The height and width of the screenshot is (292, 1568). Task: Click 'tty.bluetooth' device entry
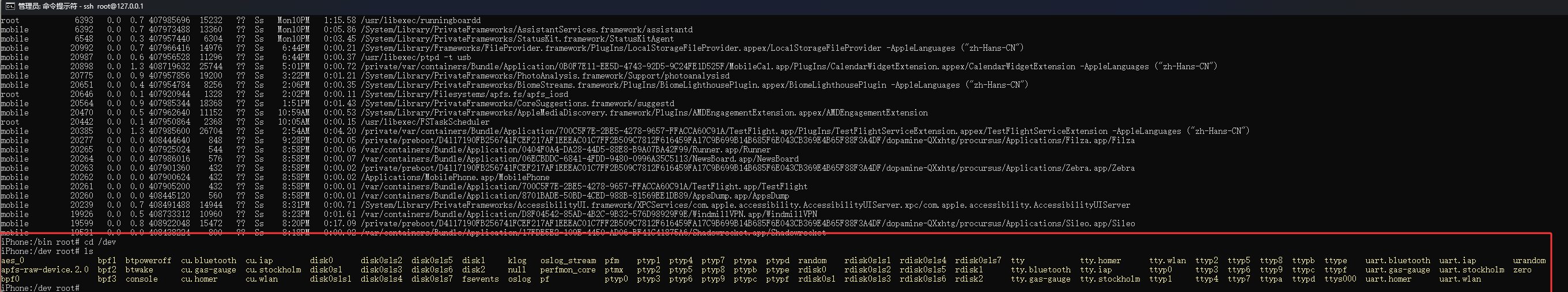click(x=1041, y=269)
